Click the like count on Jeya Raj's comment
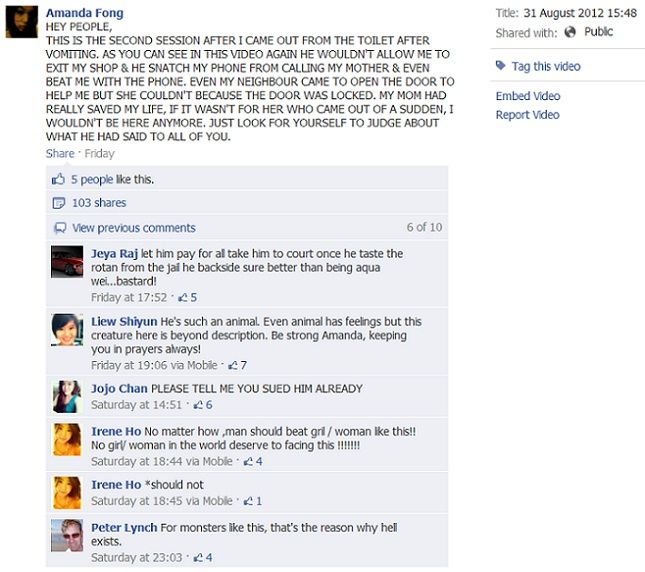 point(188,297)
